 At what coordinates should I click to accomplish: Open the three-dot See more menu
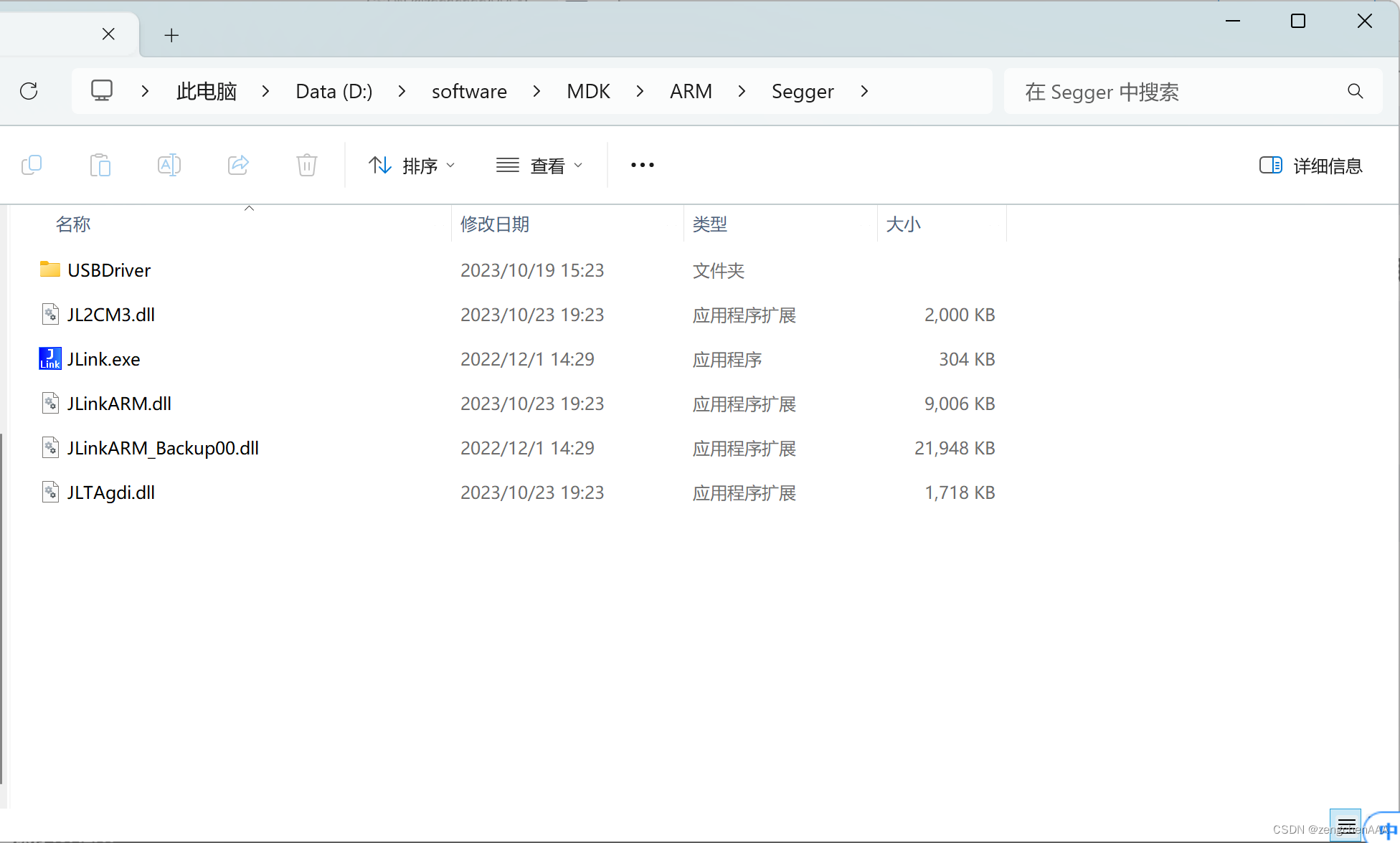click(643, 166)
